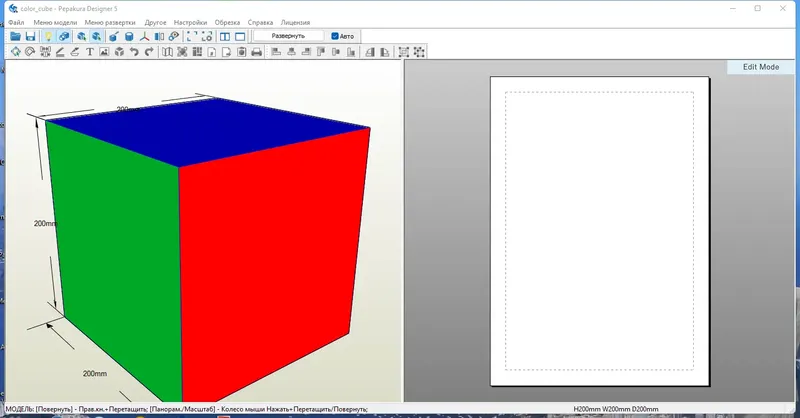Open the Обрезка menu
Image resolution: width=800 pixels, height=418 pixels.
(x=227, y=22)
